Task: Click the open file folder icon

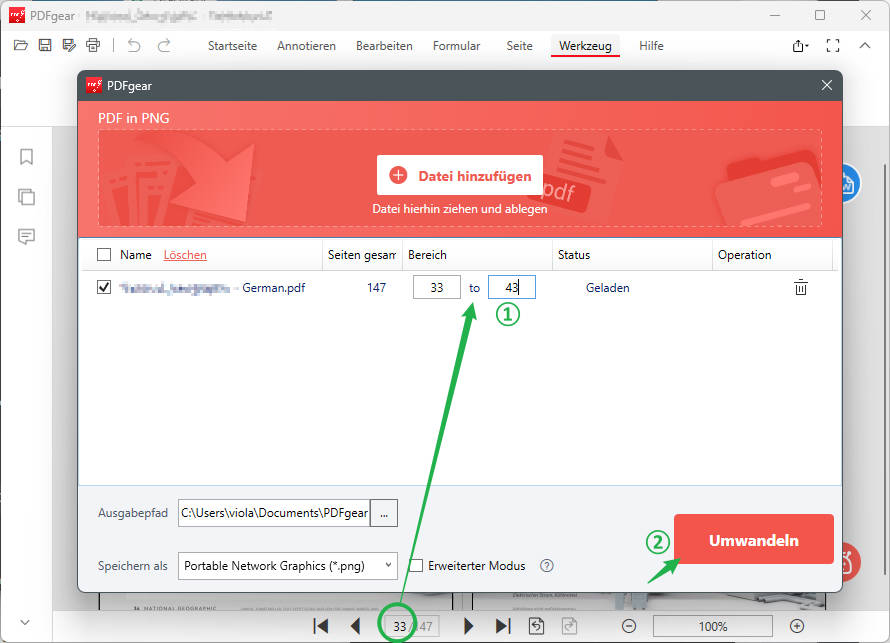Action: pos(20,45)
